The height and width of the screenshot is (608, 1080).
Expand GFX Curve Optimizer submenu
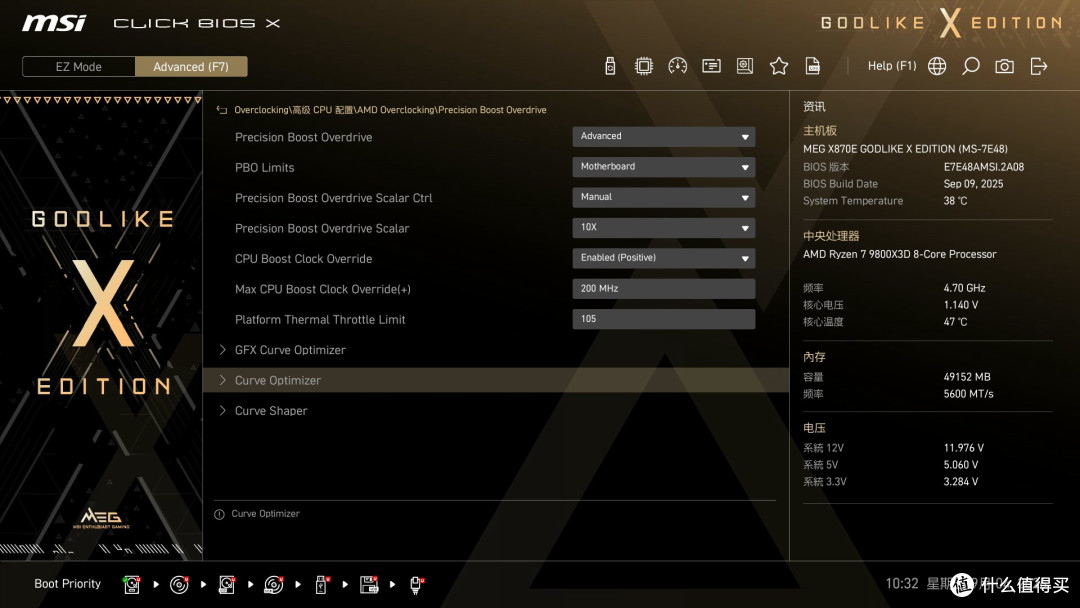click(496, 350)
